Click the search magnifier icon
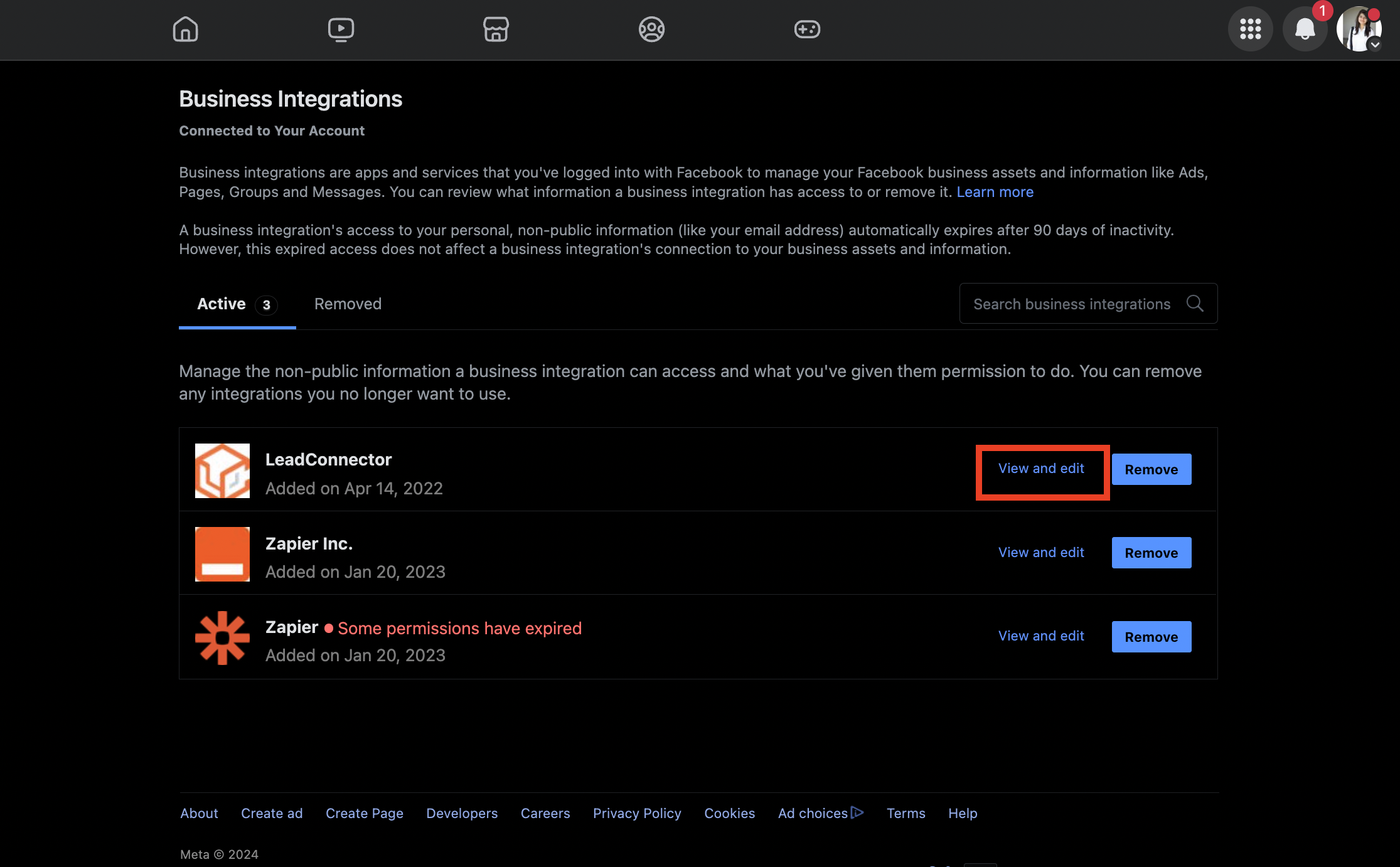1400x867 pixels. click(x=1195, y=304)
